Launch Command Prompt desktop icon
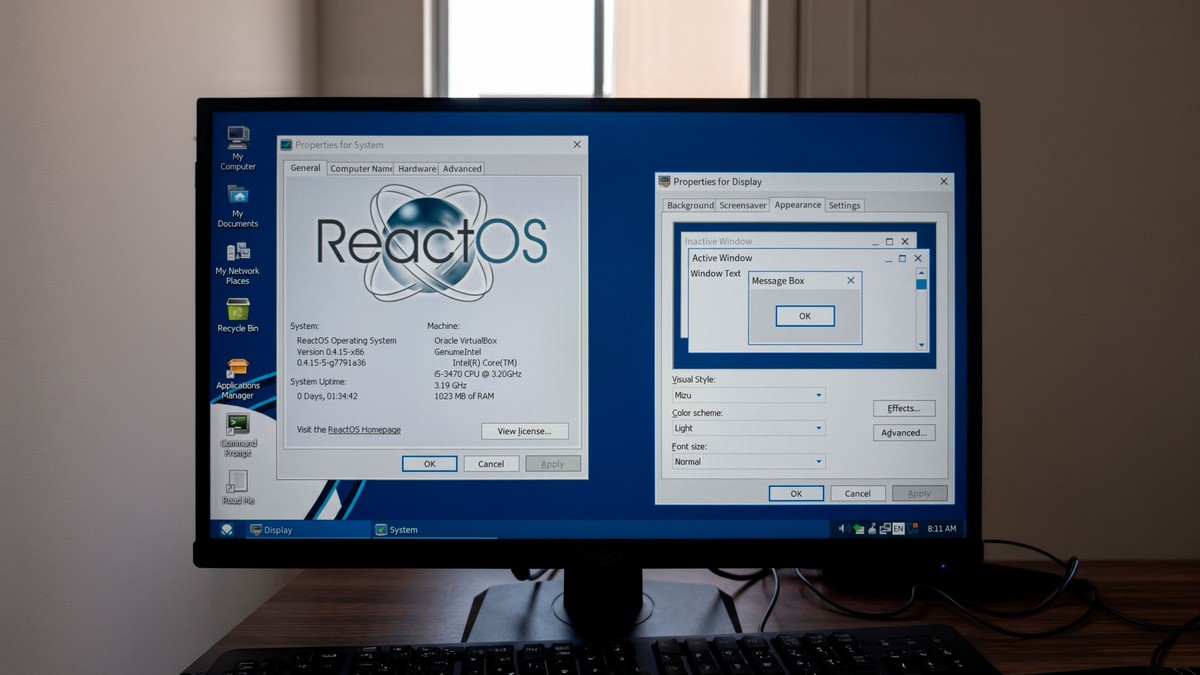This screenshot has height=675, width=1200. [238, 434]
